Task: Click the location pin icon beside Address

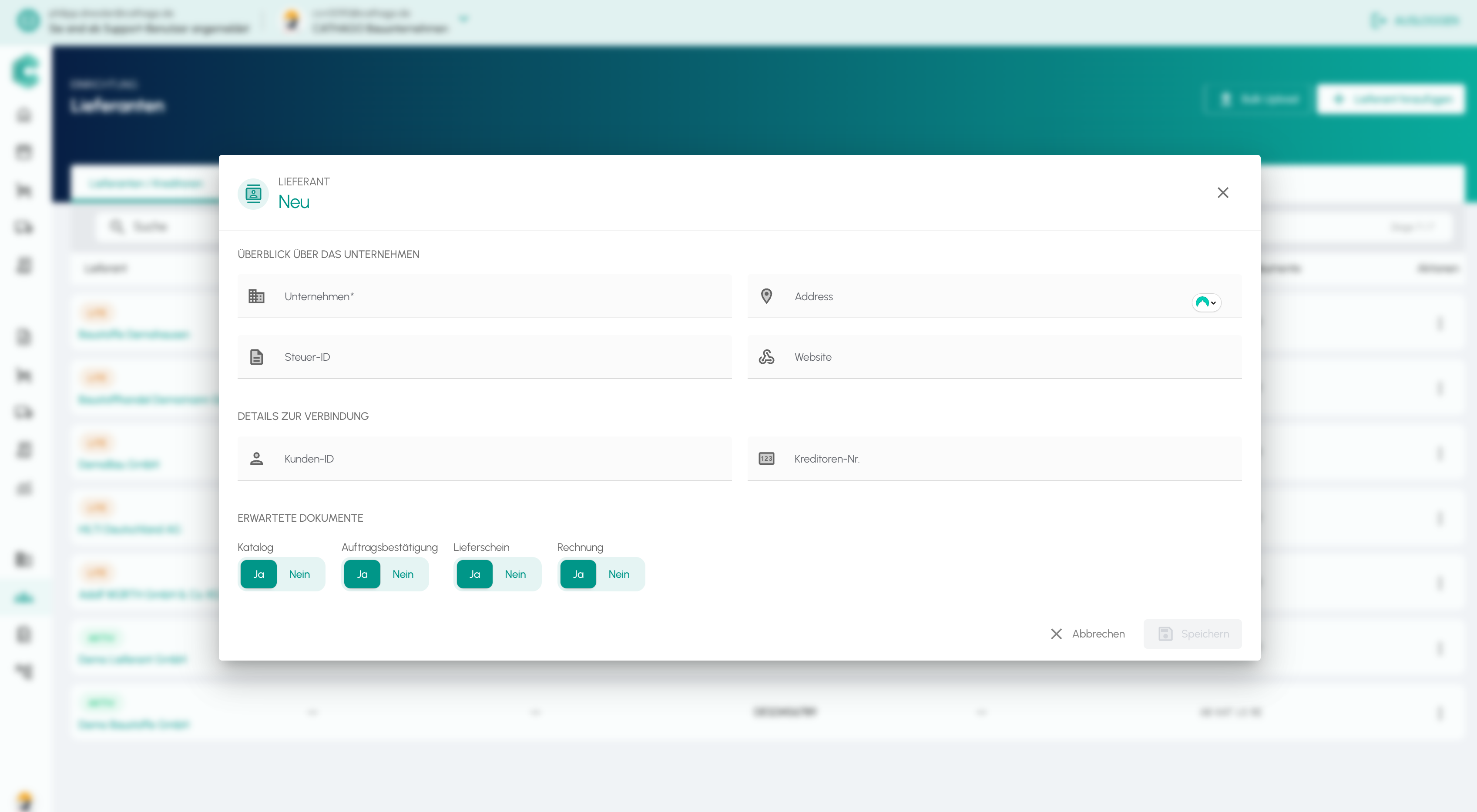Action: [766, 296]
